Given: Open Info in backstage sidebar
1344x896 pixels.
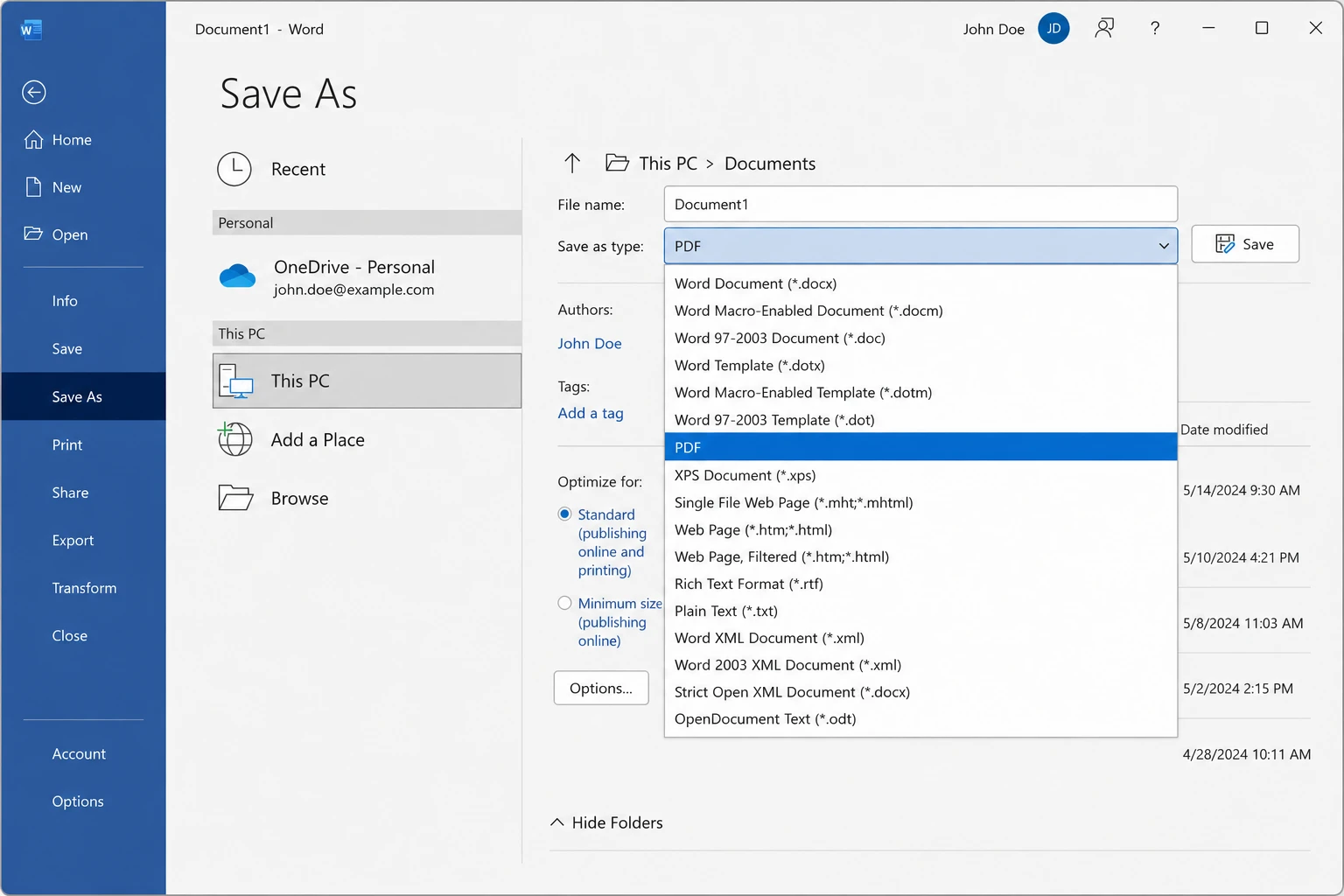Looking at the screenshot, I should [x=83, y=301].
